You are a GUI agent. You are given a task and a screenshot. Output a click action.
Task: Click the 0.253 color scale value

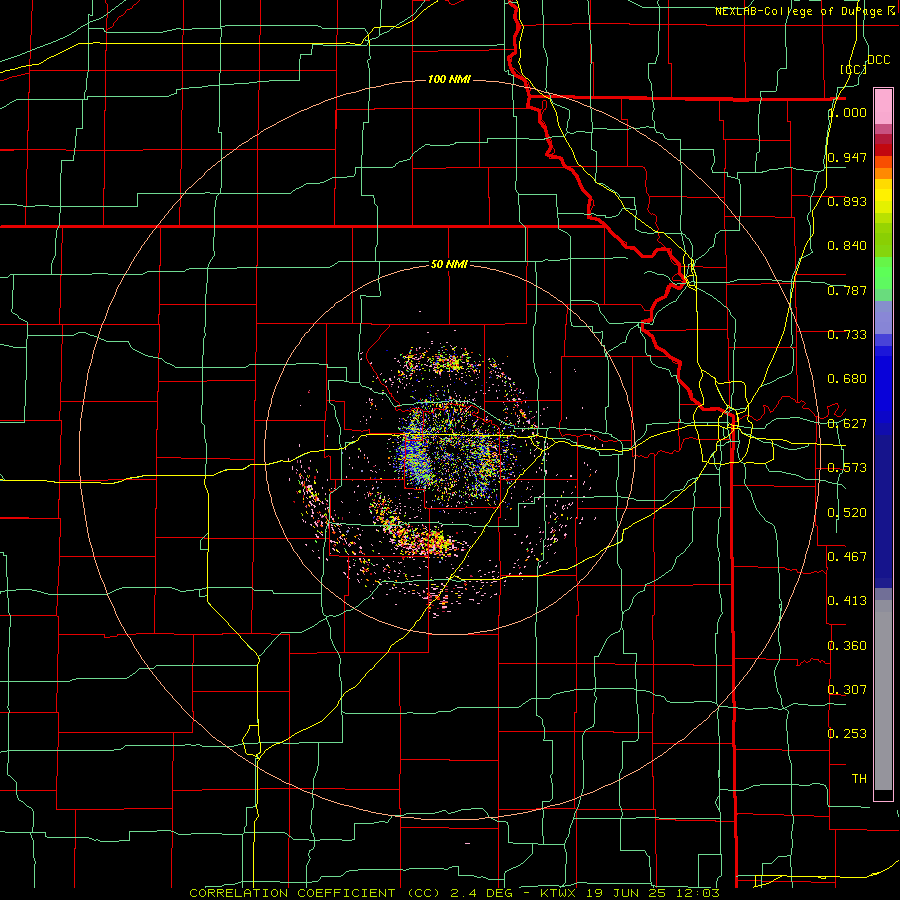coord(847,734)
